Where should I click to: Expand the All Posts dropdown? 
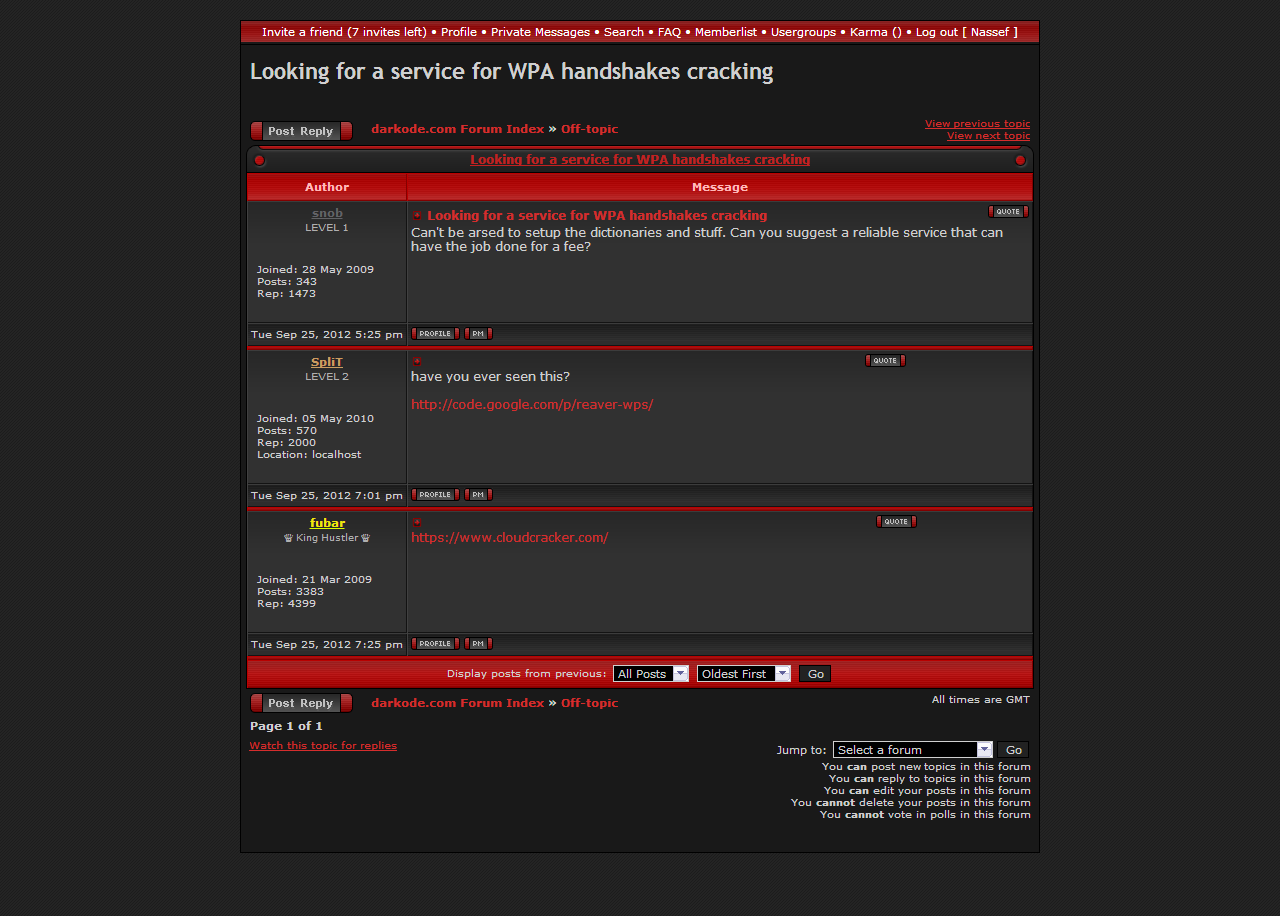651,674
